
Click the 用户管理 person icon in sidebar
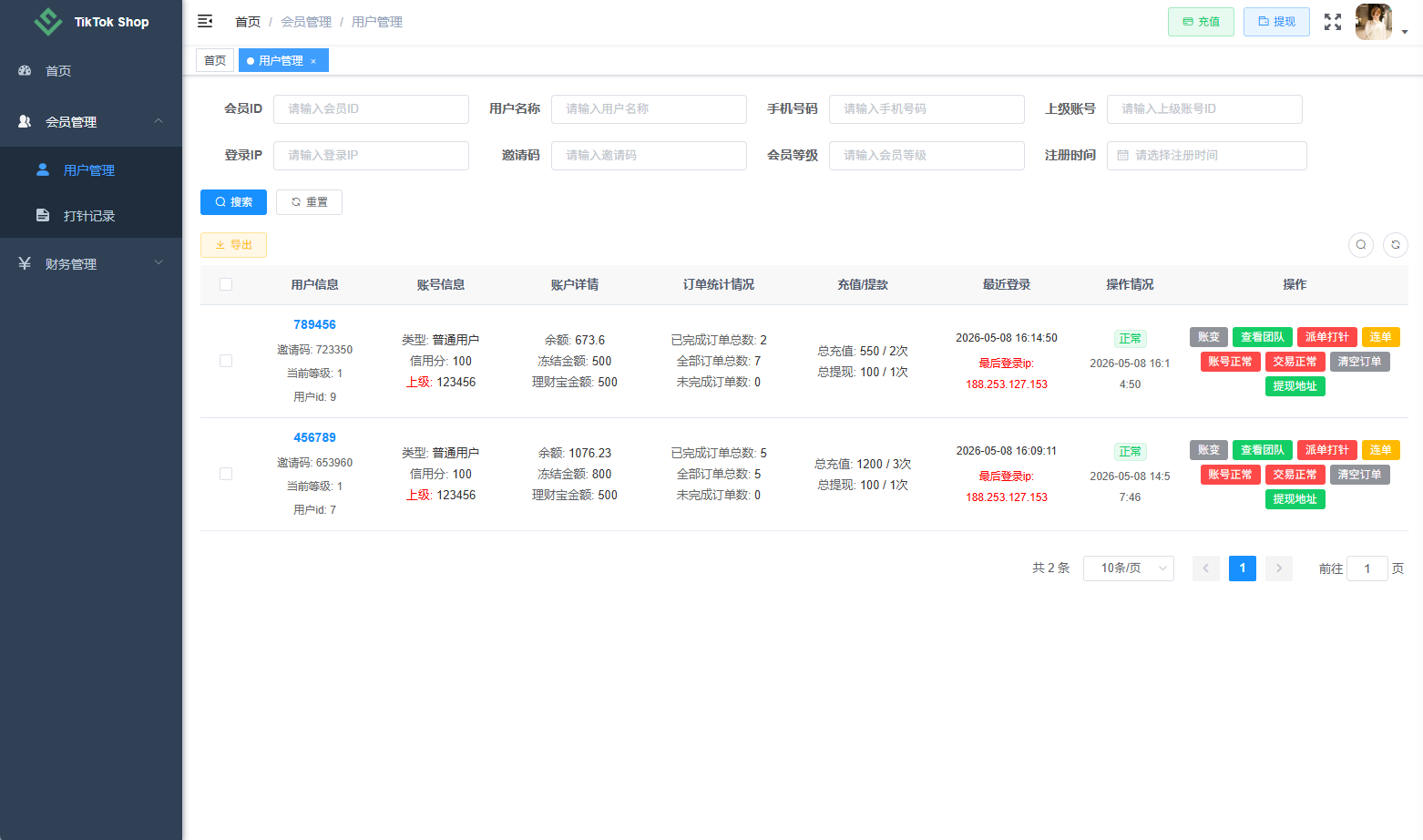point(43,169)
